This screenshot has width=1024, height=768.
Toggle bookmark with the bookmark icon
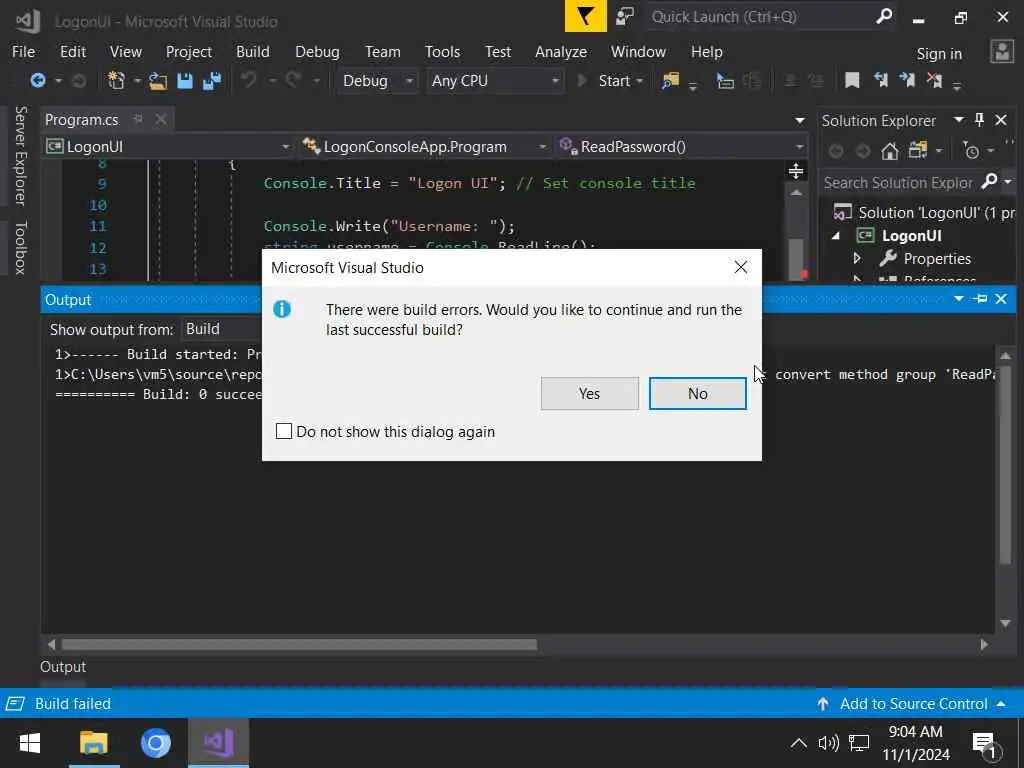click(852, 80)
